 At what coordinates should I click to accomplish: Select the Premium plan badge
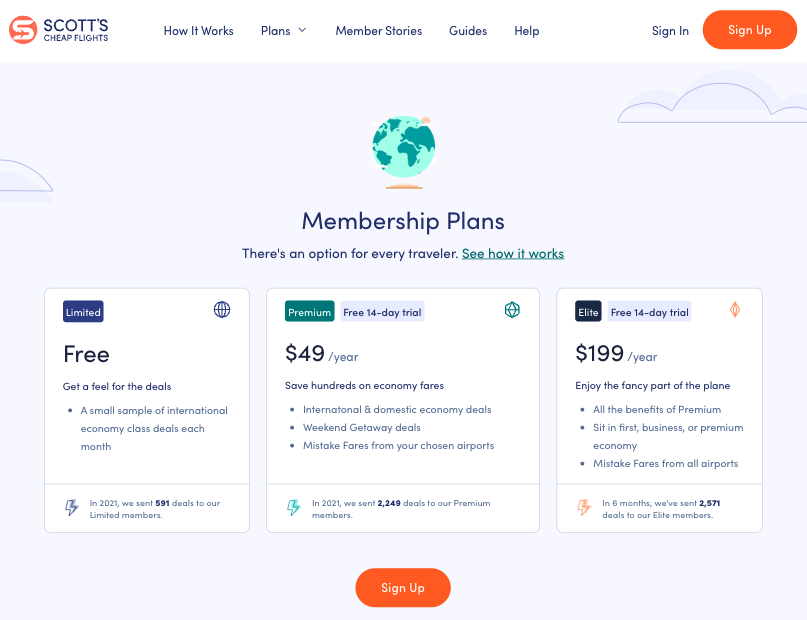(309, 312)
